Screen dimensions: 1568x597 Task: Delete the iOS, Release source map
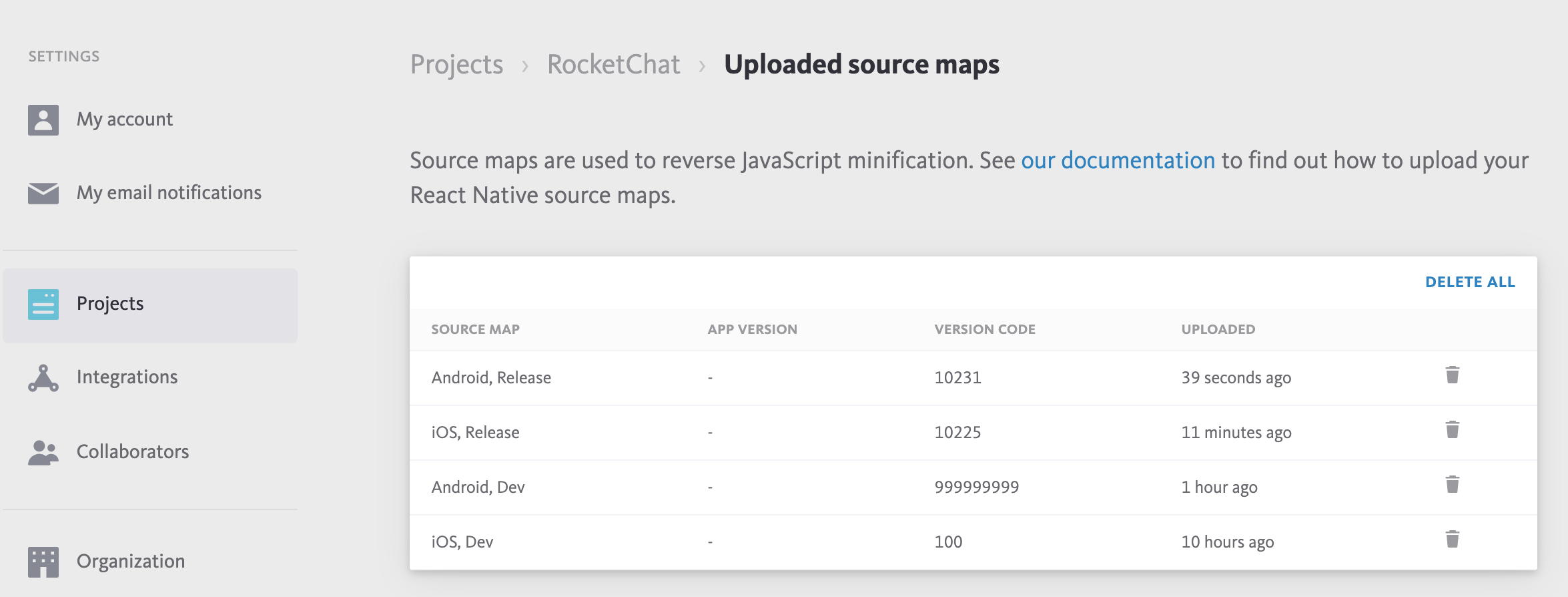tap(1452, 430)
